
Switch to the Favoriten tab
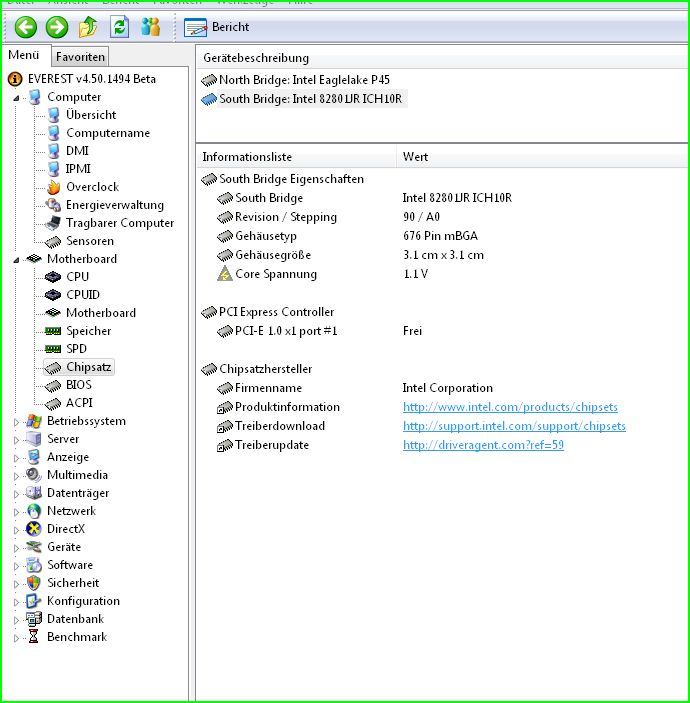tap(80, 57)
